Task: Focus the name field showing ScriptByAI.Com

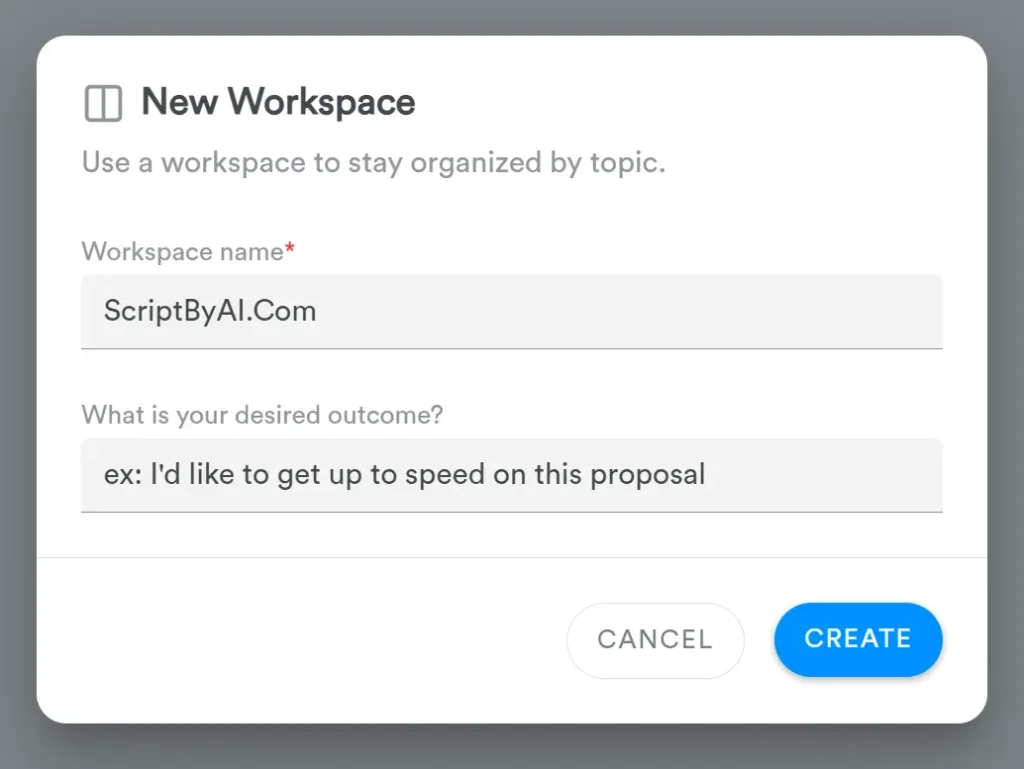Action: coord(510,311)
